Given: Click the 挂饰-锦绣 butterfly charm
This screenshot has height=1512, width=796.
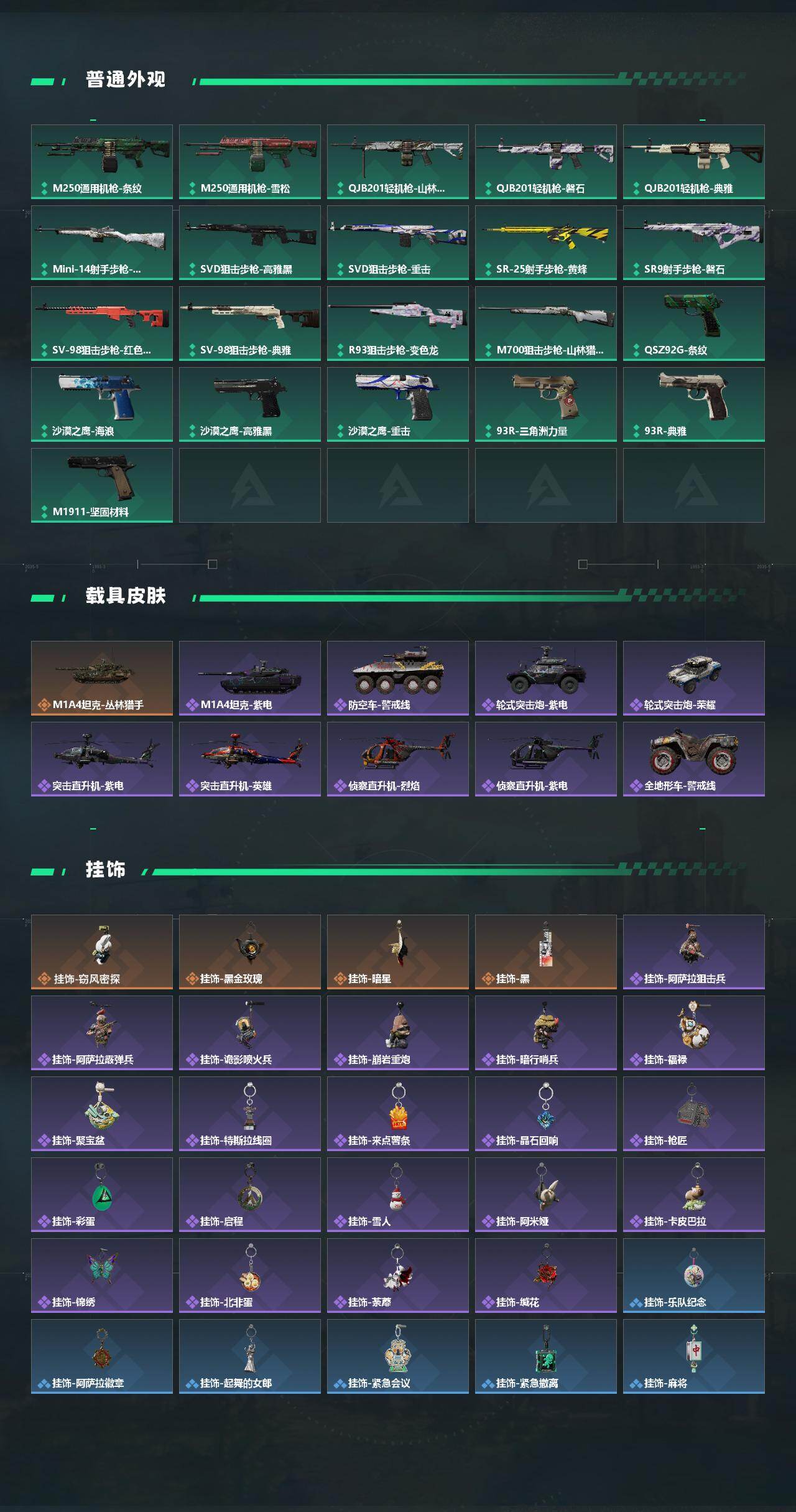Looking at the screenshot, I should (x=102, y=1276).
